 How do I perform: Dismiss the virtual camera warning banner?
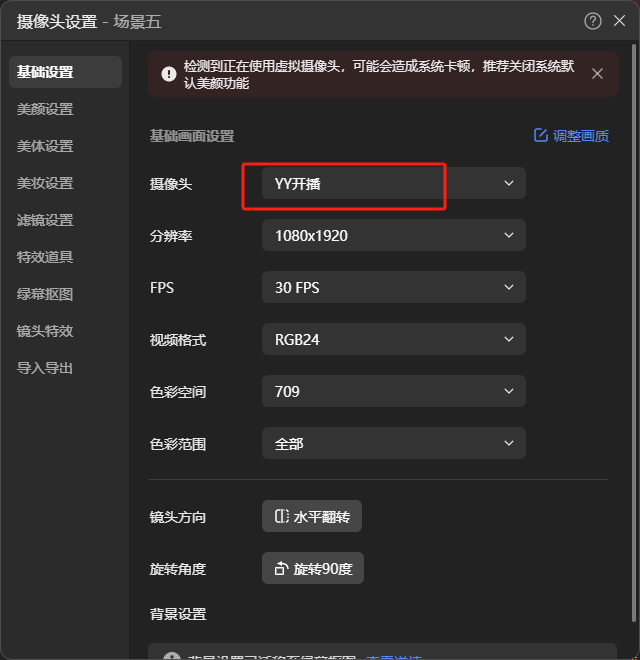597,74
